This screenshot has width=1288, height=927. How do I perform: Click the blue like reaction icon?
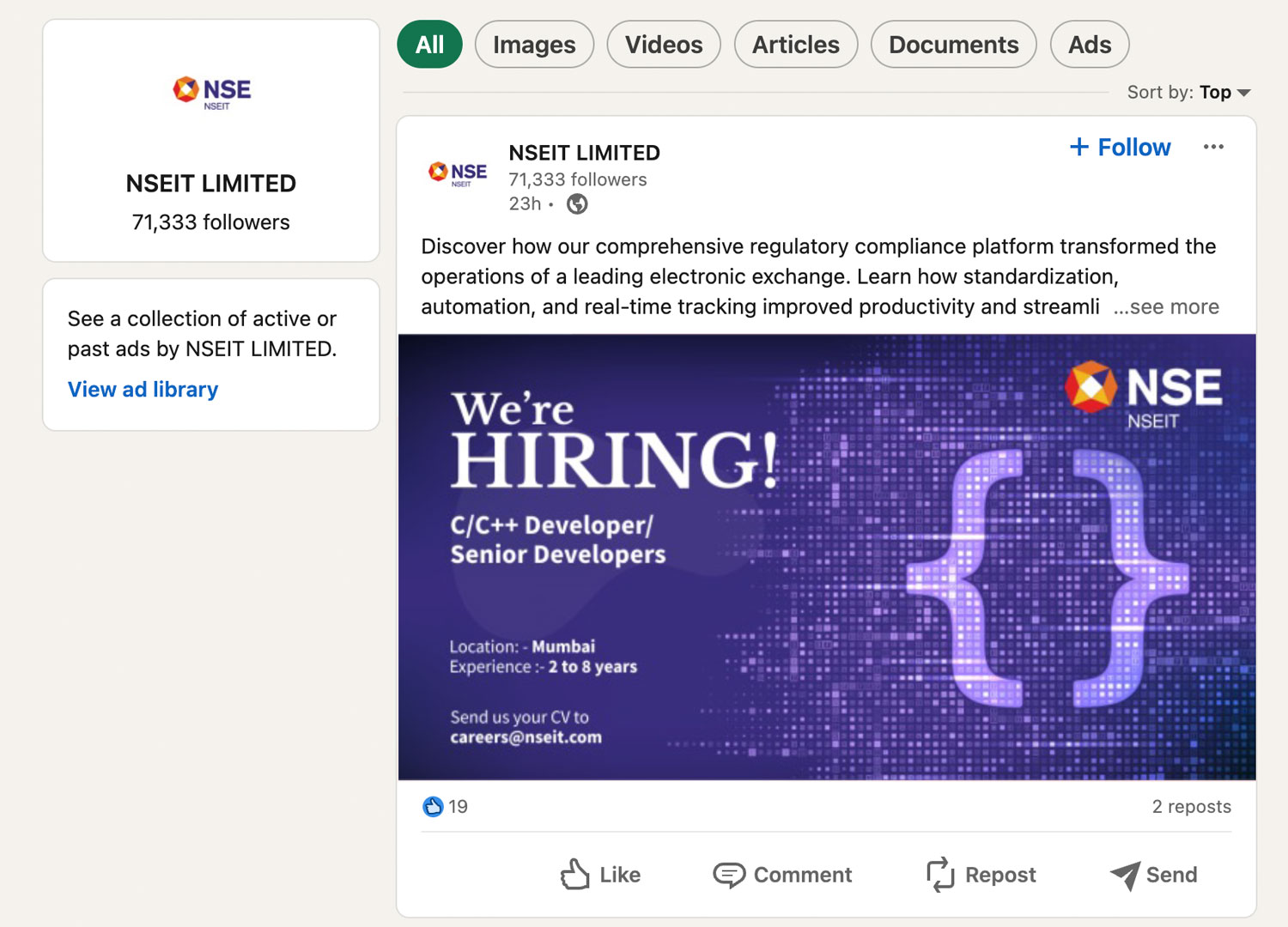click(x=433, y=806)
